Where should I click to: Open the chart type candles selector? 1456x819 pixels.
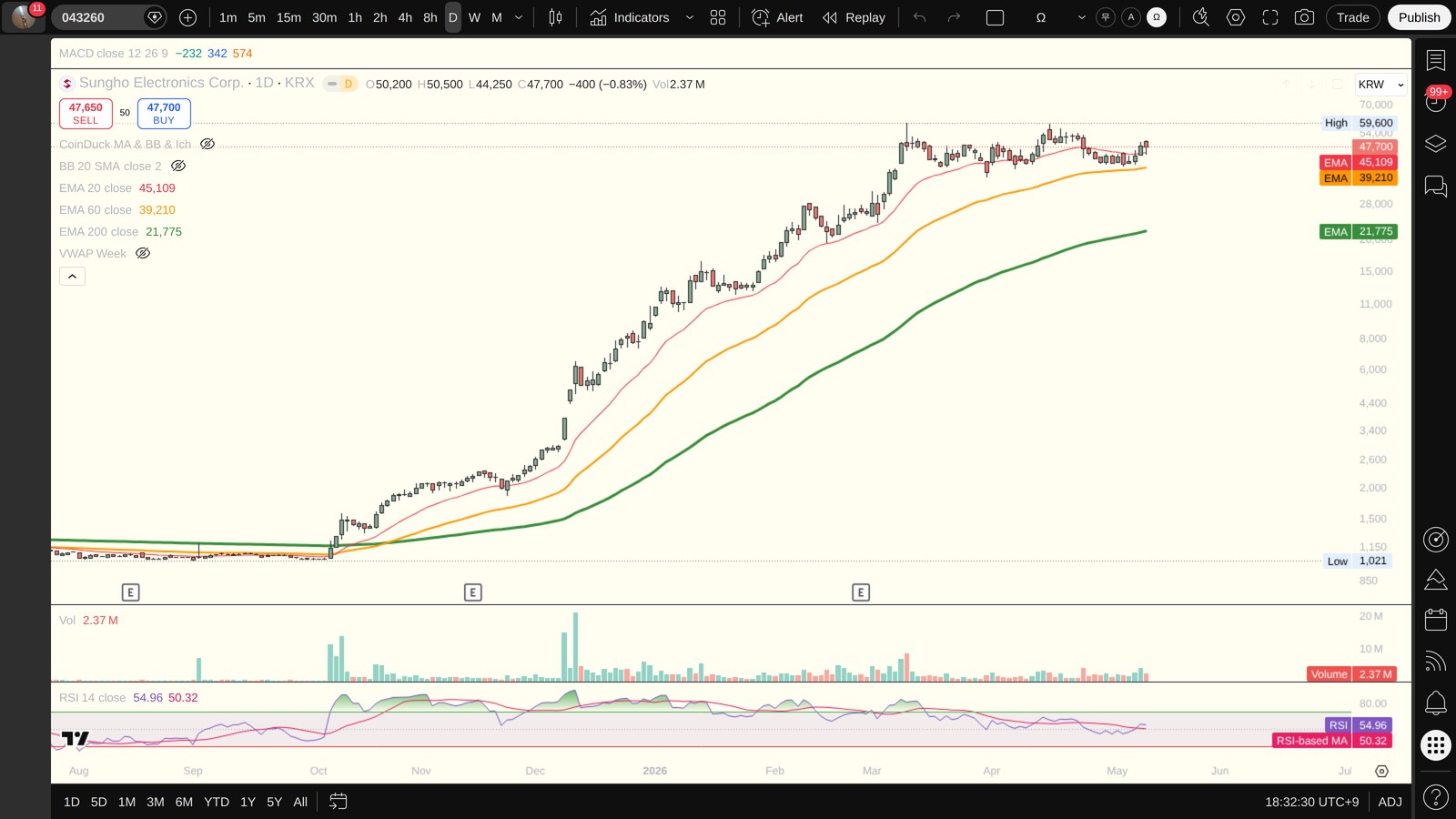[555, 17]
